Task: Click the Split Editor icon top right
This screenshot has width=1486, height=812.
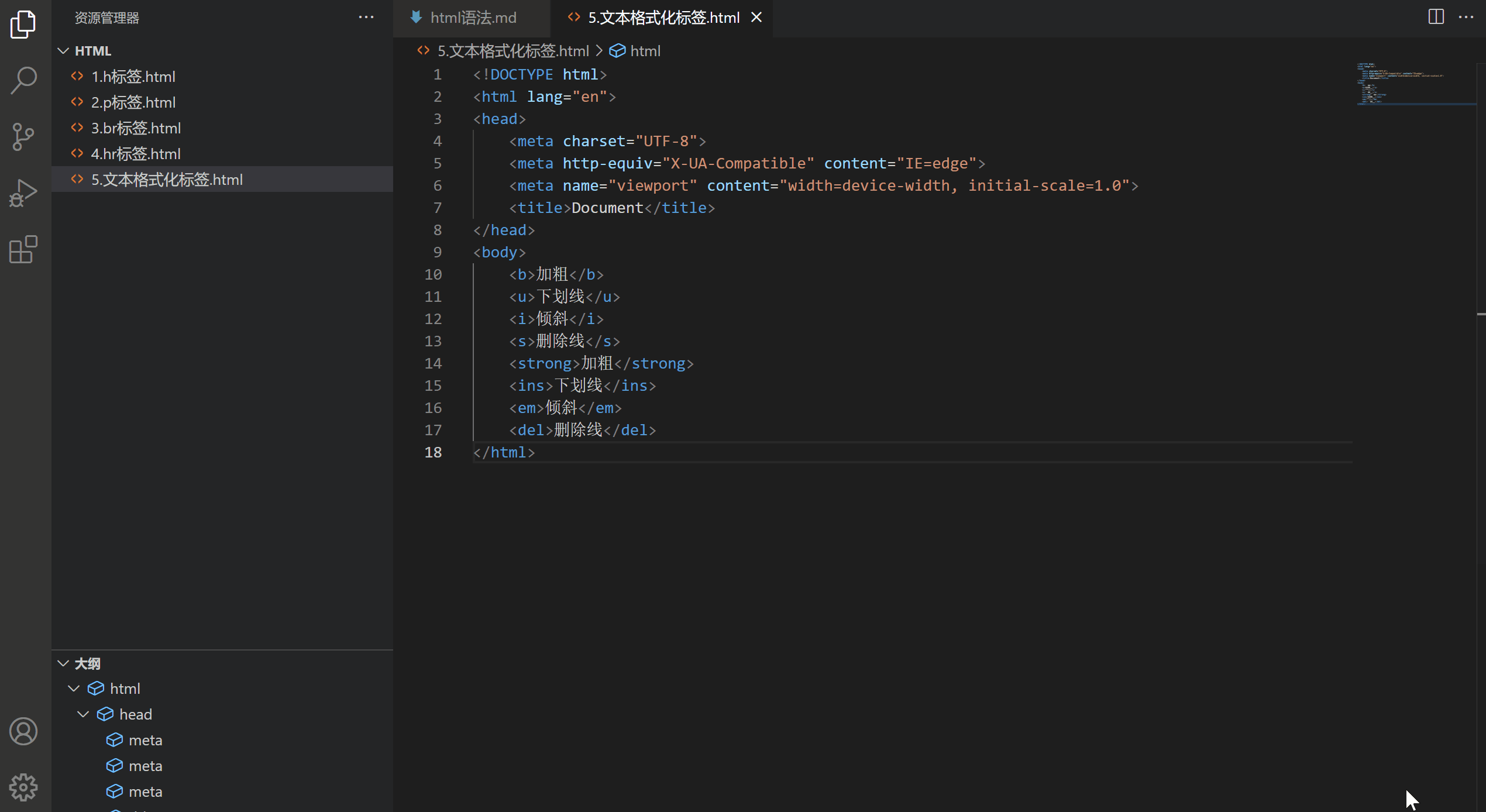Action: tap(1436, 16)
